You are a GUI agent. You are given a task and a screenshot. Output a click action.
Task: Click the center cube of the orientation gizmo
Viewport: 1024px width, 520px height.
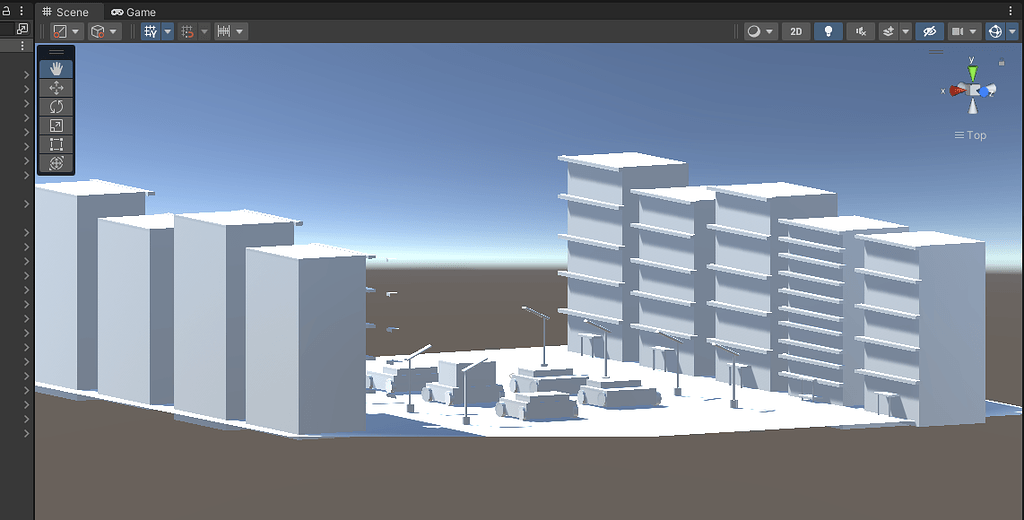(974, 90)
